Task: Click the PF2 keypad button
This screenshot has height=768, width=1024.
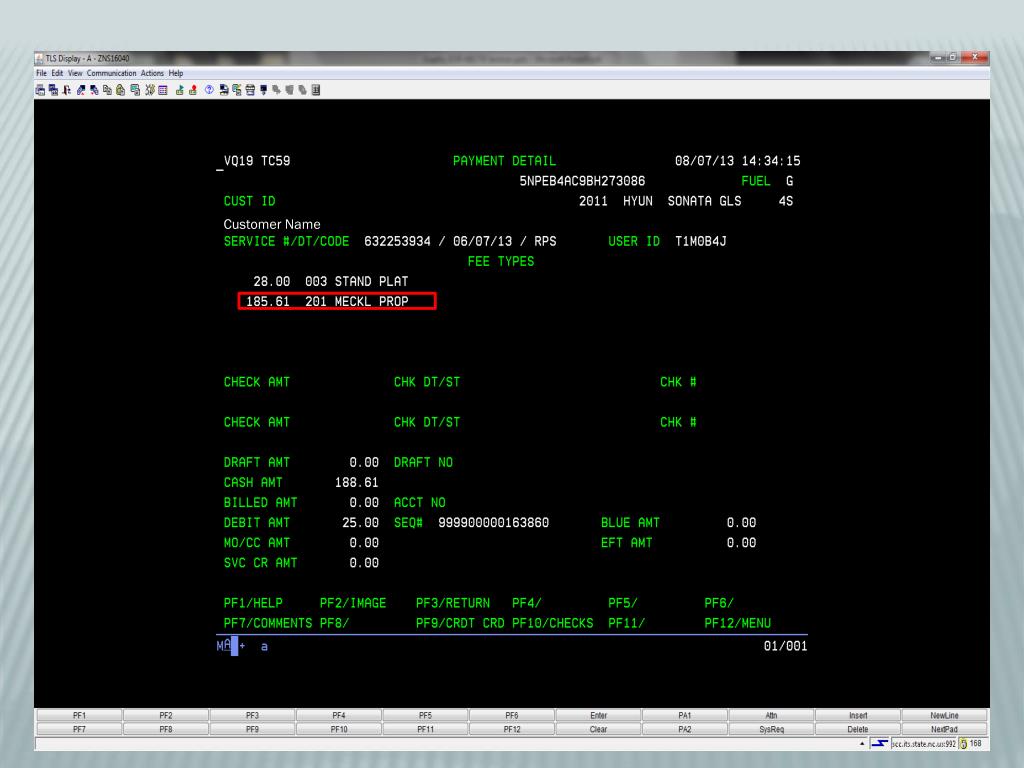Action: [x=166, y=716]
